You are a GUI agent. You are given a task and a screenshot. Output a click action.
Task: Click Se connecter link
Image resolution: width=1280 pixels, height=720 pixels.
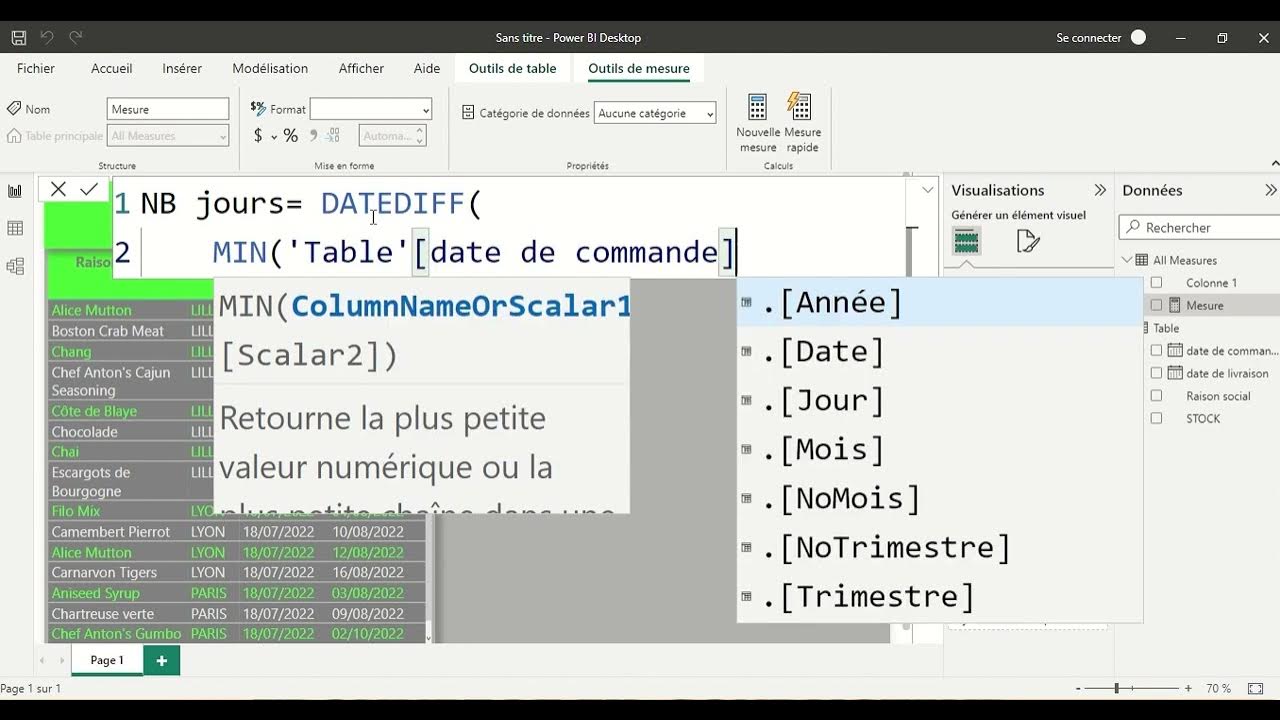point(1089,38)
